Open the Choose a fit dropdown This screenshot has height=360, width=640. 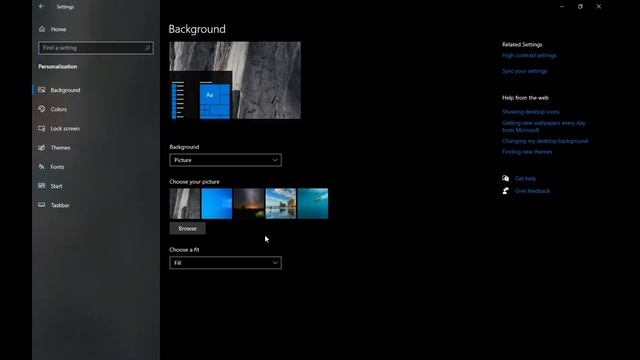pyautogui.click(x=225, y=263)
